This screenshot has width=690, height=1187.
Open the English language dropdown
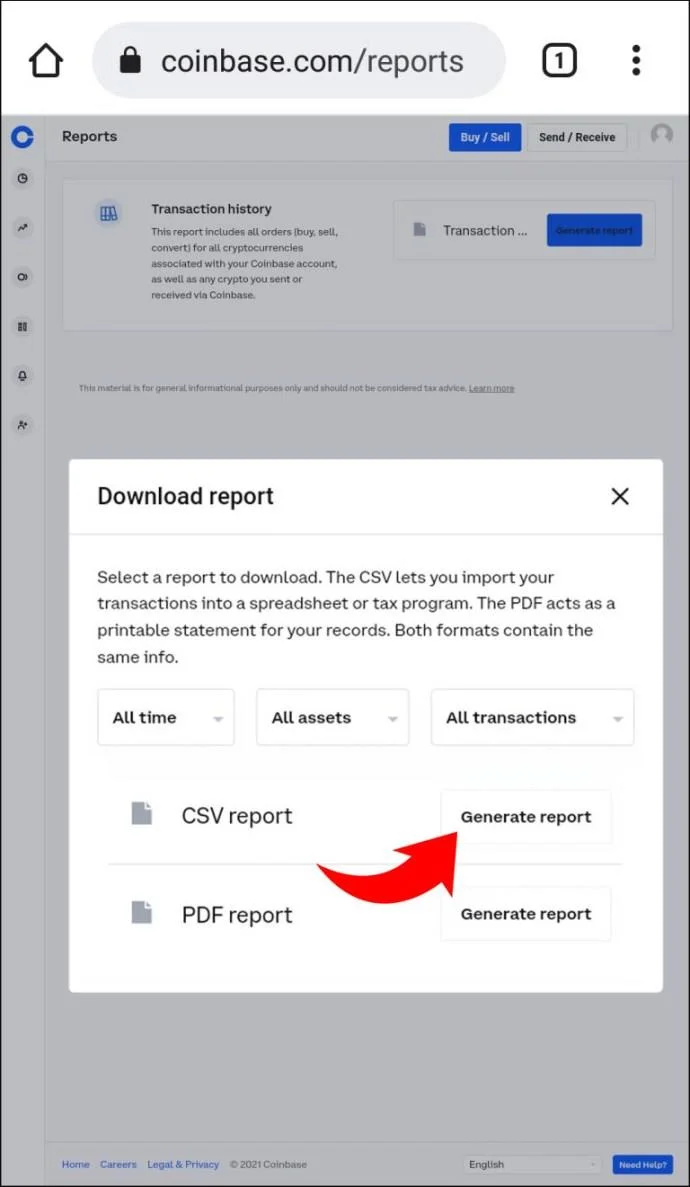click(x=532, y=1164)
